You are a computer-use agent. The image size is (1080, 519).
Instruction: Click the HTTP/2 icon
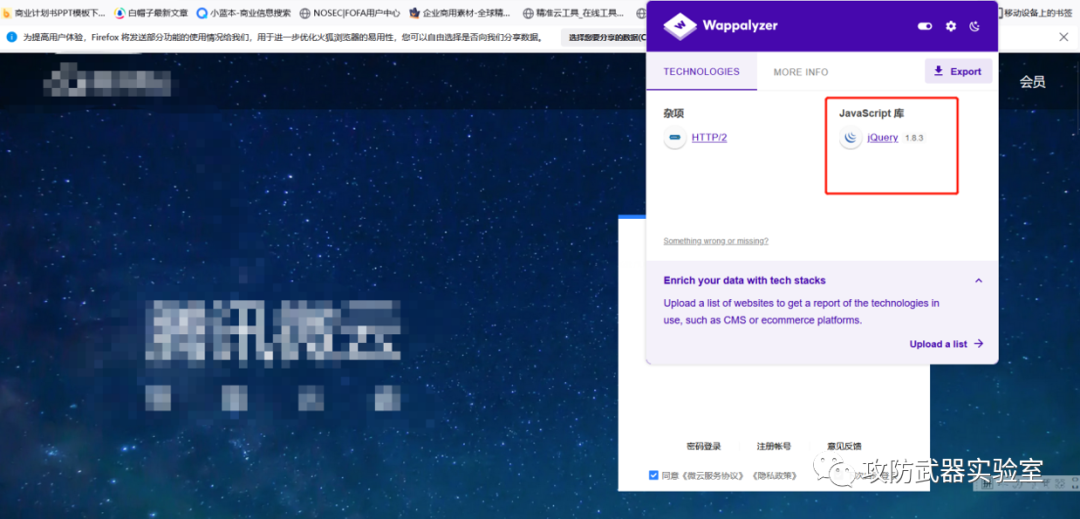coord(674,138)
